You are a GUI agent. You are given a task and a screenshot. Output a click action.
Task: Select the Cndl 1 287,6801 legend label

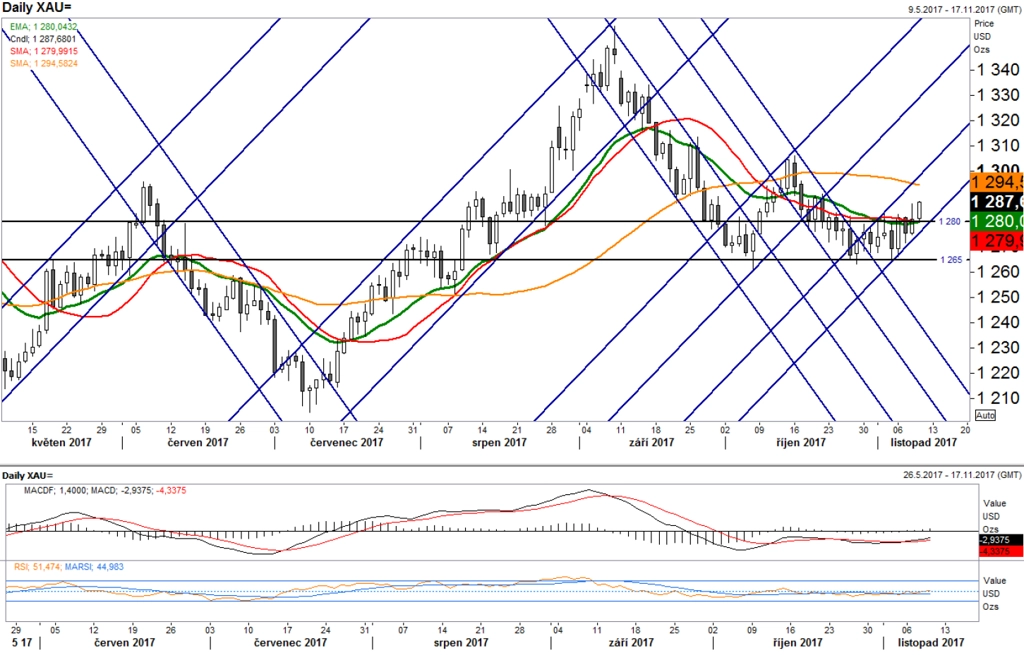coord(43,39)
